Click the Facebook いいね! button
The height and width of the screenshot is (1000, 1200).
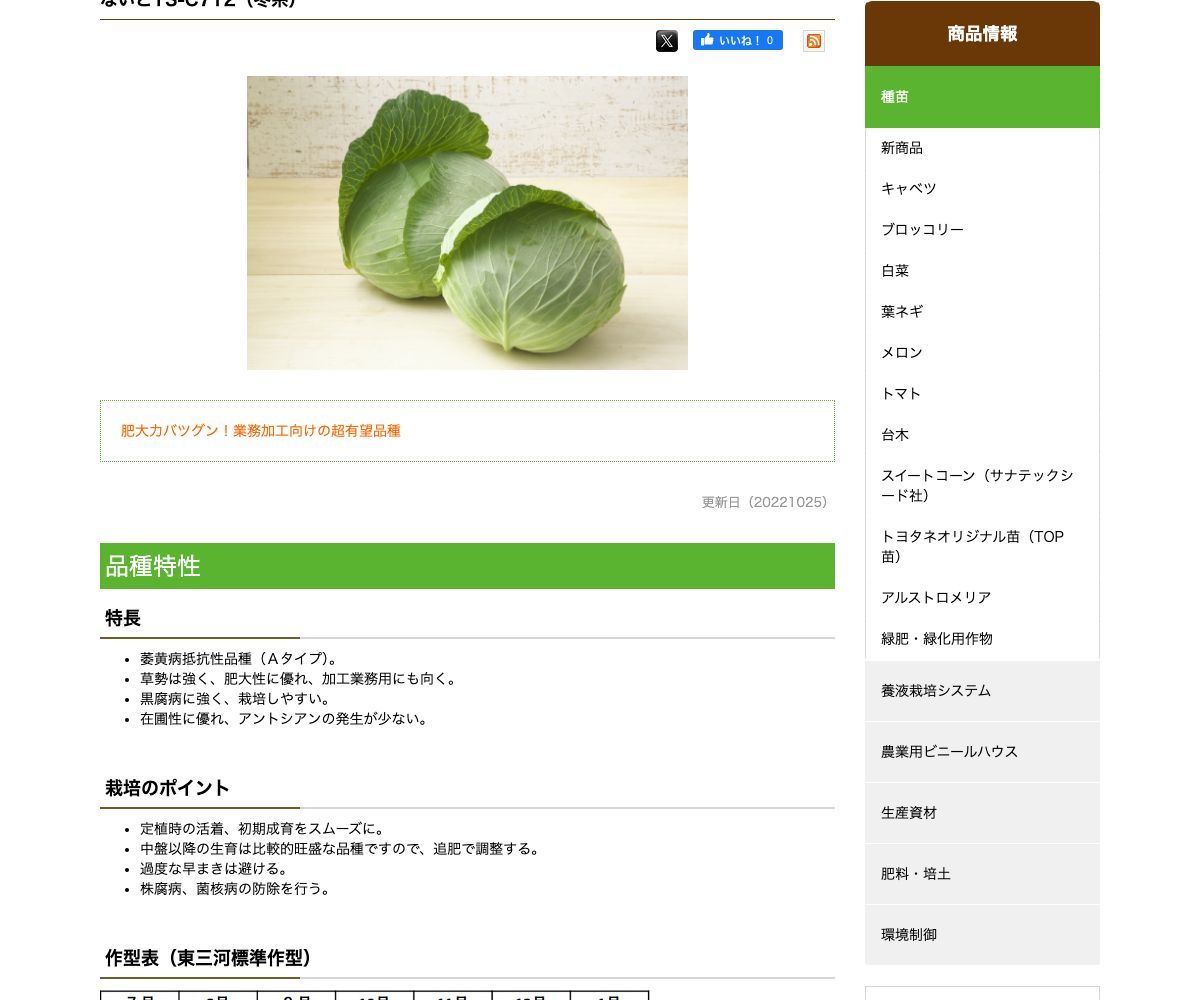click(738, 40)
